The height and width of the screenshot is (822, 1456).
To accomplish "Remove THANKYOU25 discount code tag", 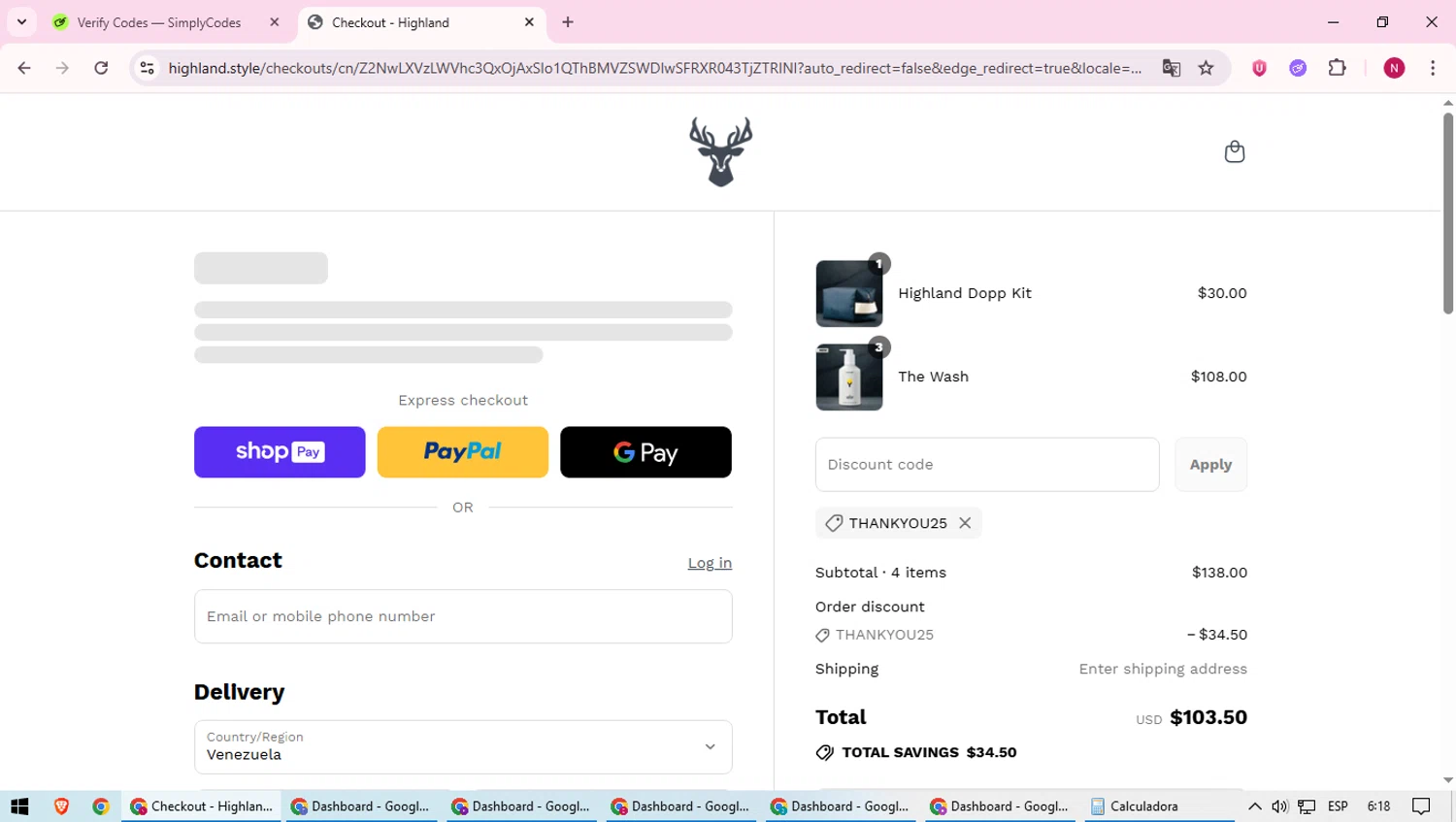I will tap(965, 523).
